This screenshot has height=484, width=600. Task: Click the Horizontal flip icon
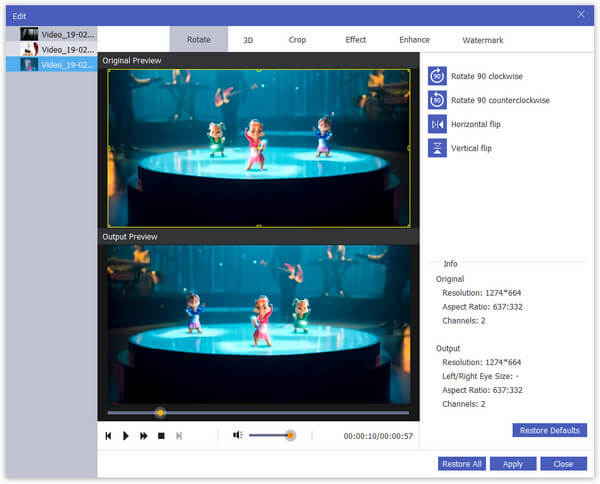click(x=437, y=124)
